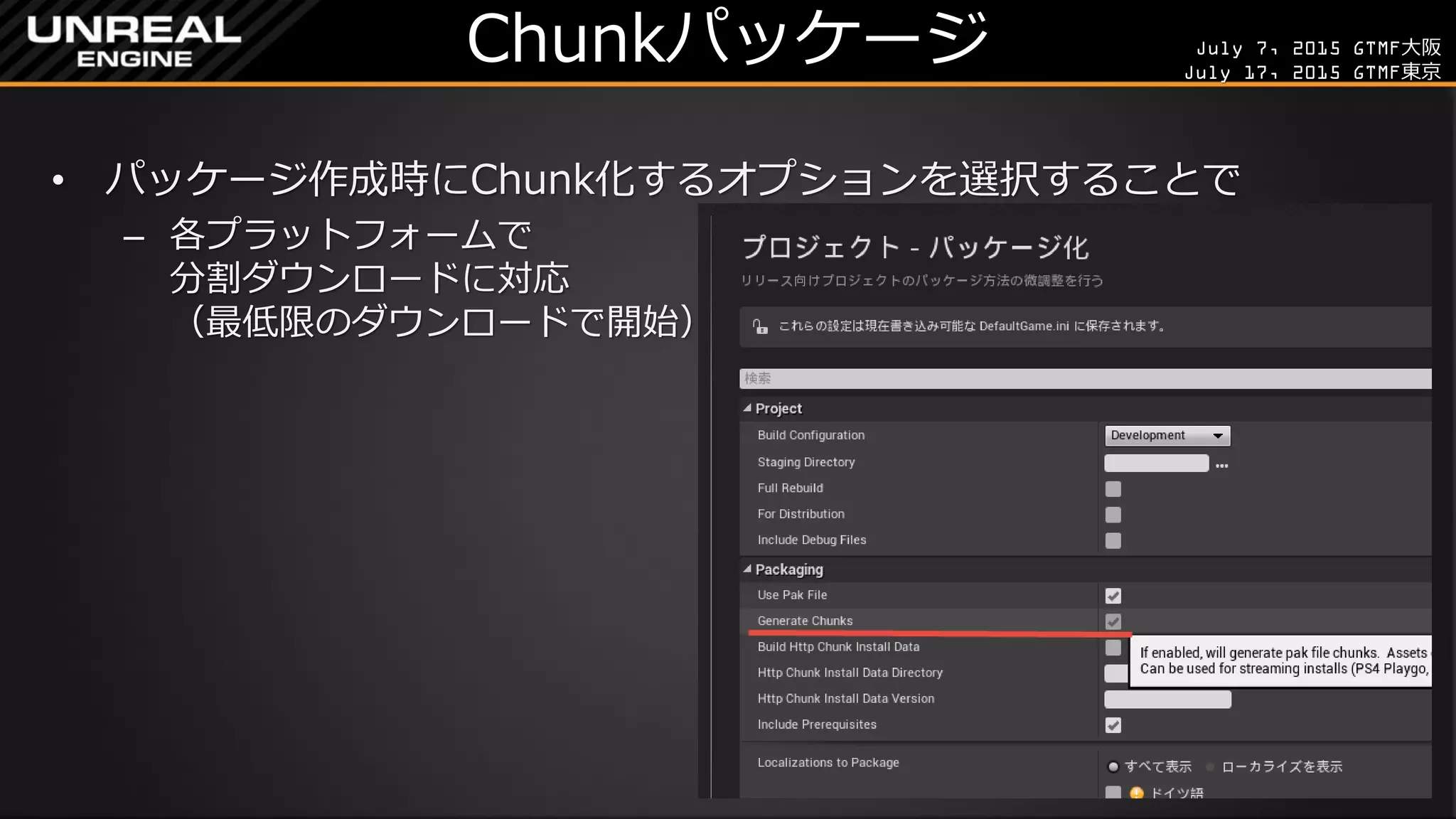Select the ローカライズを表示 radio button

point(1209,766)
